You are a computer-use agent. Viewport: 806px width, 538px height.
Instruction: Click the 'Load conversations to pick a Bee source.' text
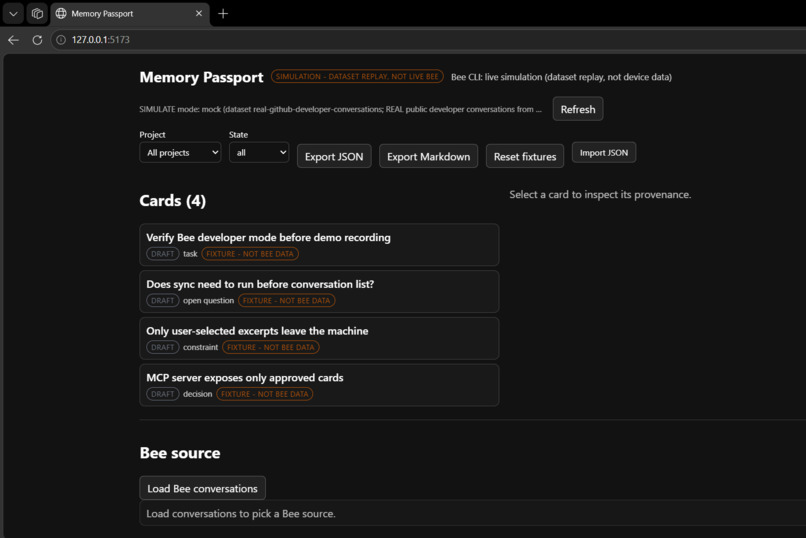click(241, 513)
